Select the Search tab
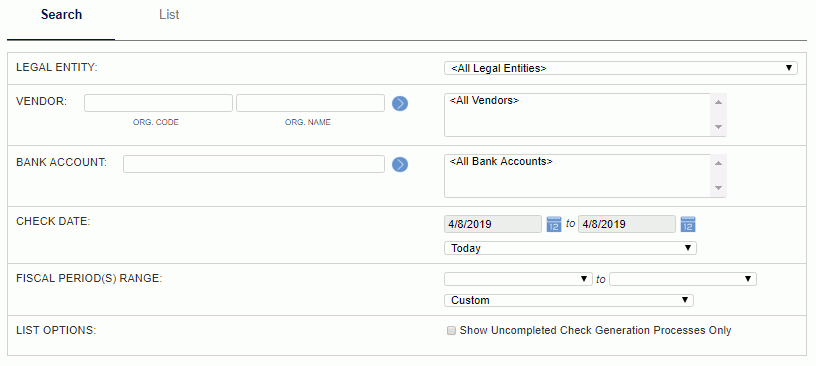This screenshot has height=366, width=816. [x=61, y=15]
